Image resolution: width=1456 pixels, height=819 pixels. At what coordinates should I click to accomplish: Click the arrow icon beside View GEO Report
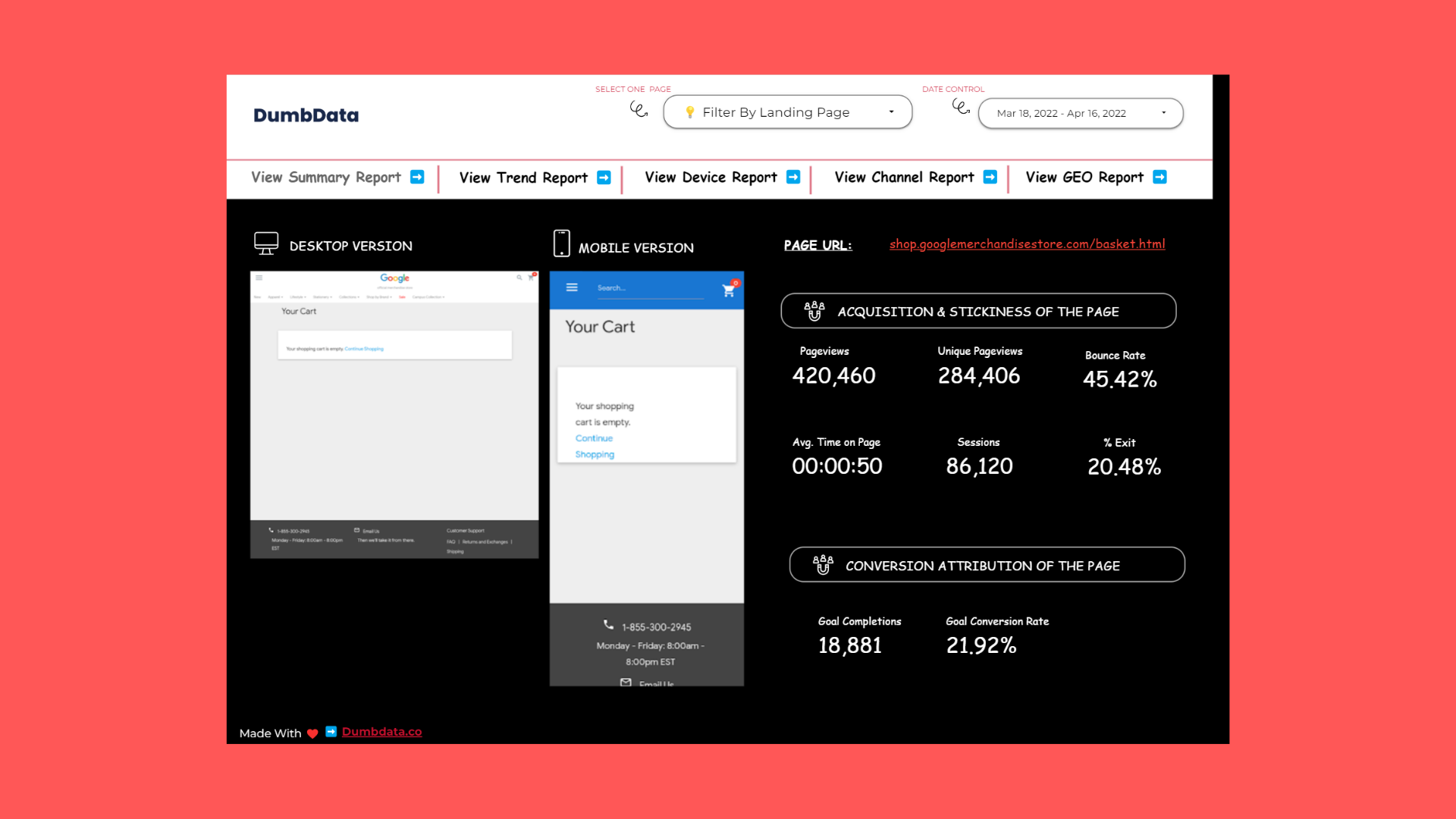[x=1159, y=177]
